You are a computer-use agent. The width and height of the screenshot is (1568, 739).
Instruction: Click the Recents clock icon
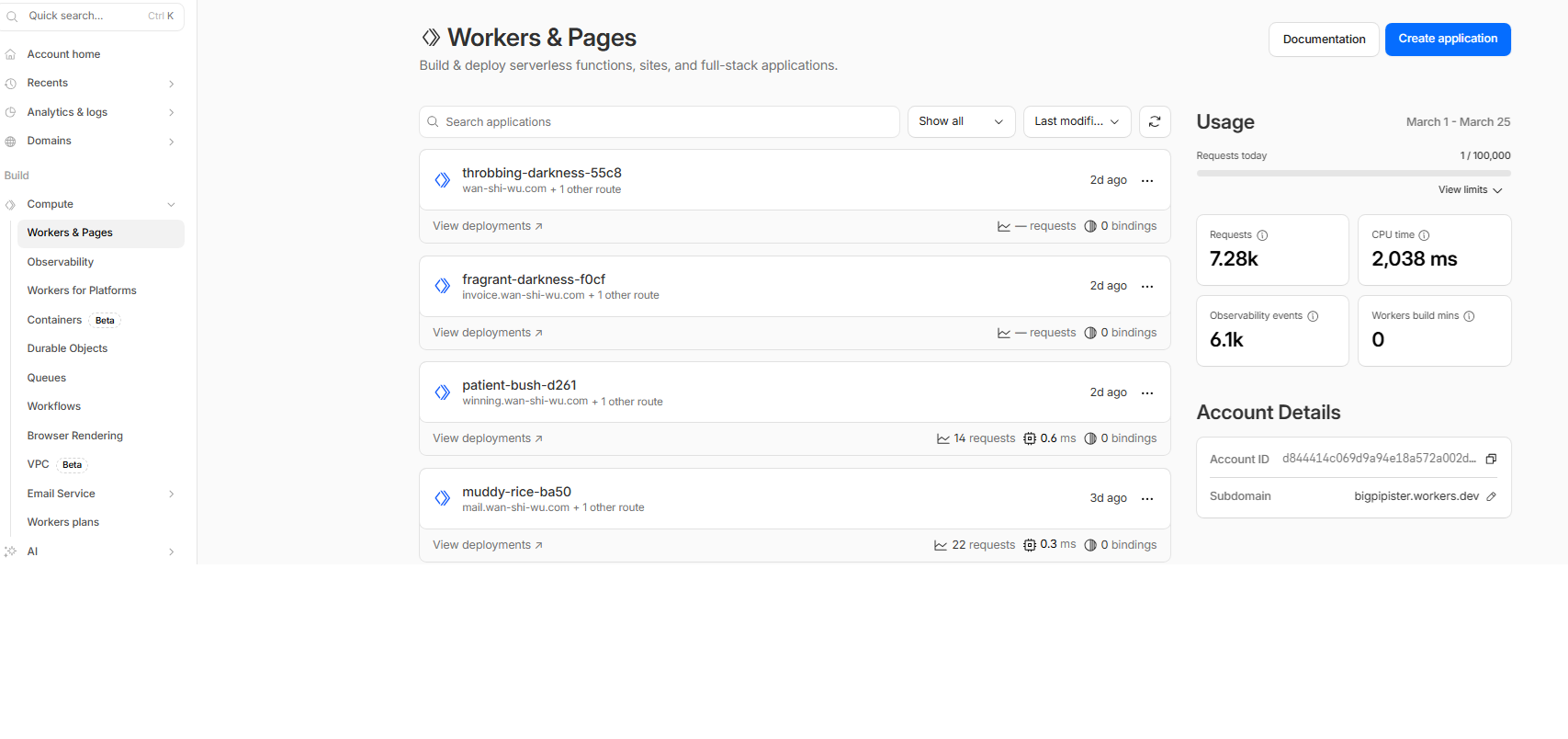click(10, 84)
